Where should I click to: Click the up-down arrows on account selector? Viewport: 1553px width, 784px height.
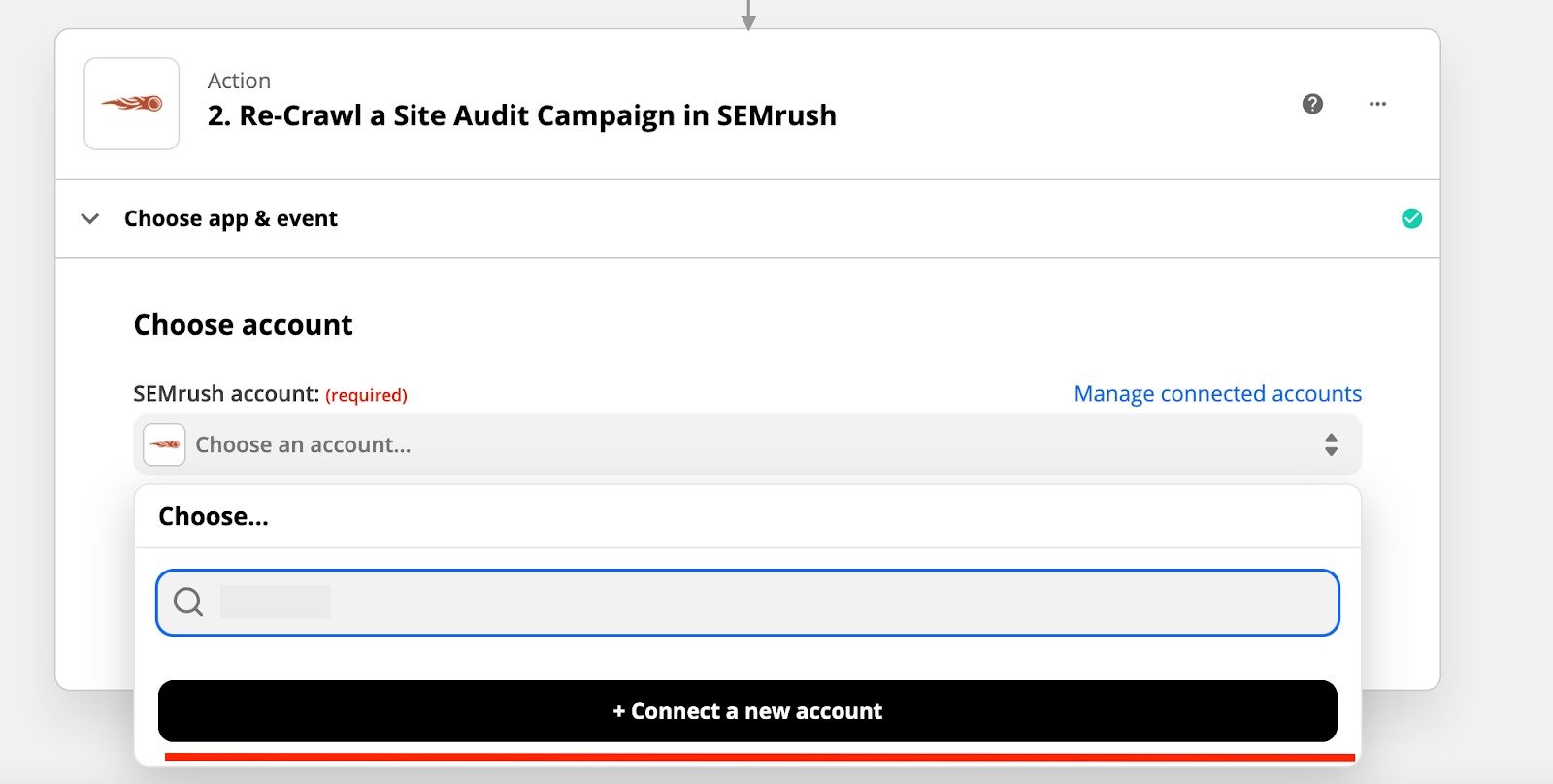click(x=1331, y=445)
